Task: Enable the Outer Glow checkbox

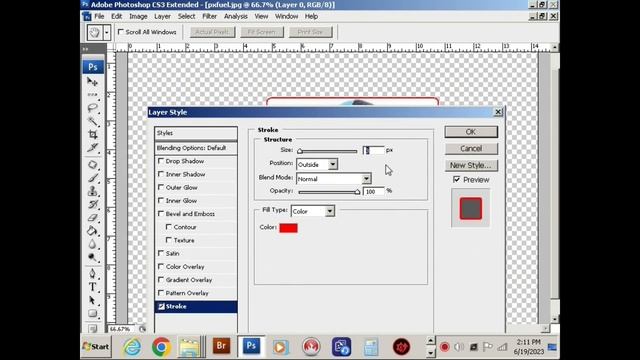Action: (161, 187)
